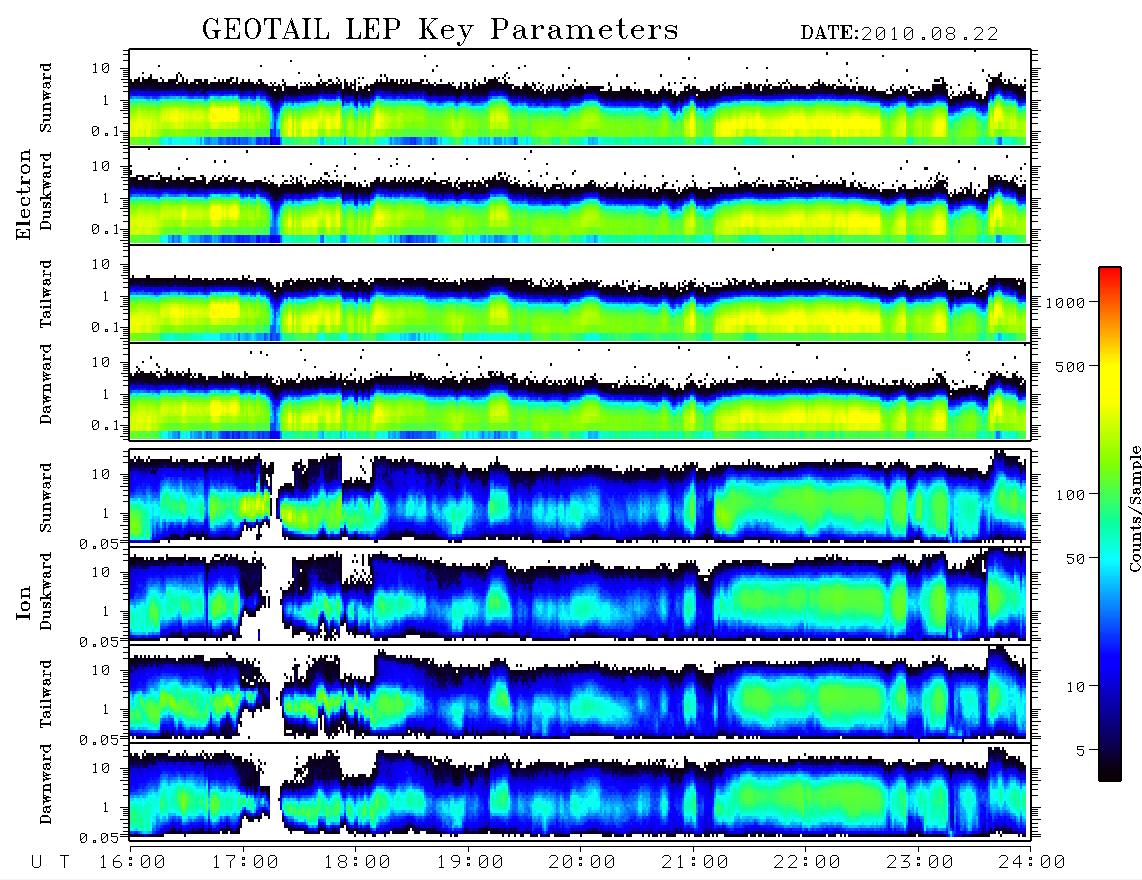
Task: Click the 16:00 time axis label
Action: (132, 862)
